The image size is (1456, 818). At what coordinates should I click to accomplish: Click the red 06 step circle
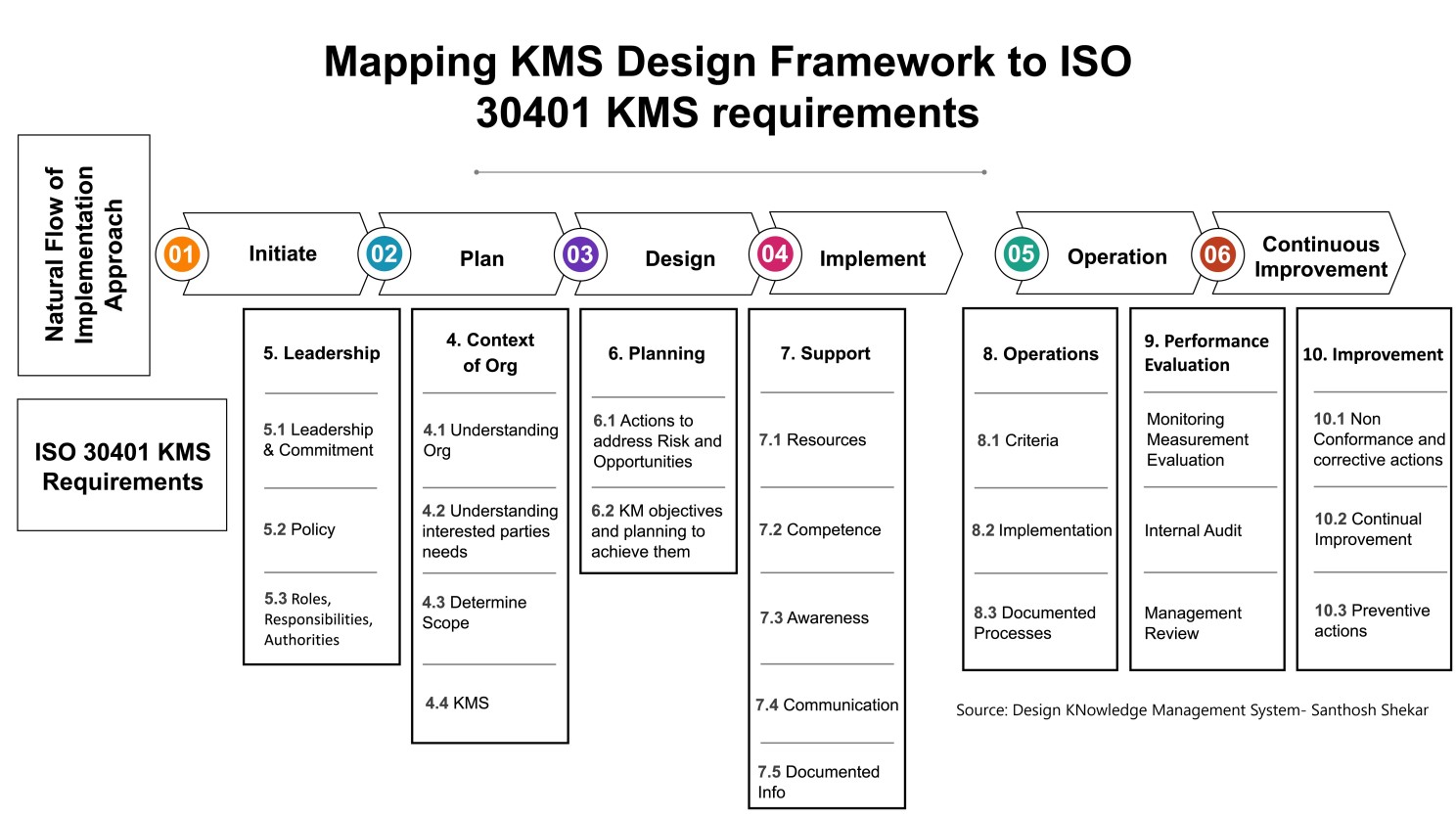tap(1217, 255)
